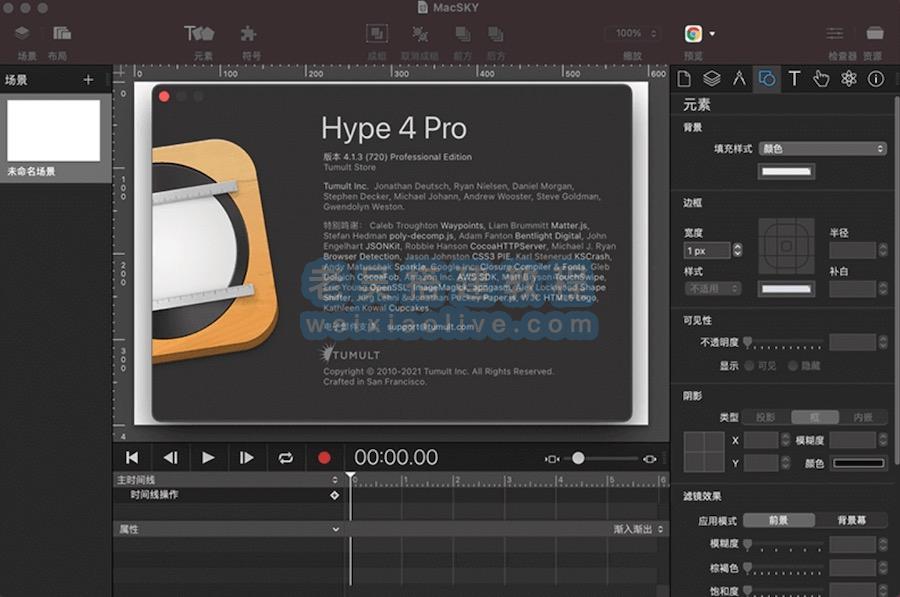Open the Actions inspector hand tab
The width and height of the screenshot is (900, 597).
(x=821, y=78)
